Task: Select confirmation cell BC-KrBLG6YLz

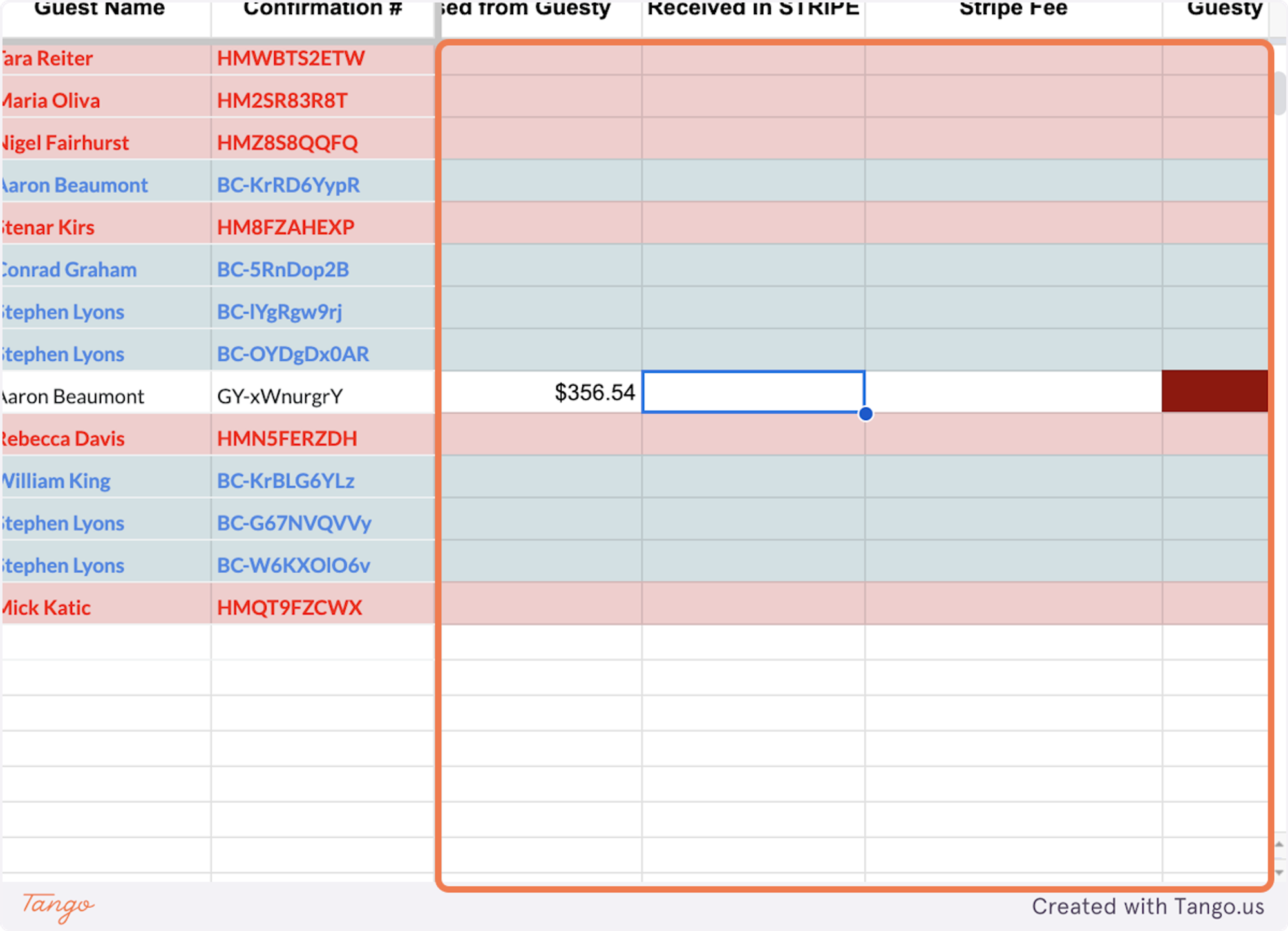Action: (x=323, y=481)
